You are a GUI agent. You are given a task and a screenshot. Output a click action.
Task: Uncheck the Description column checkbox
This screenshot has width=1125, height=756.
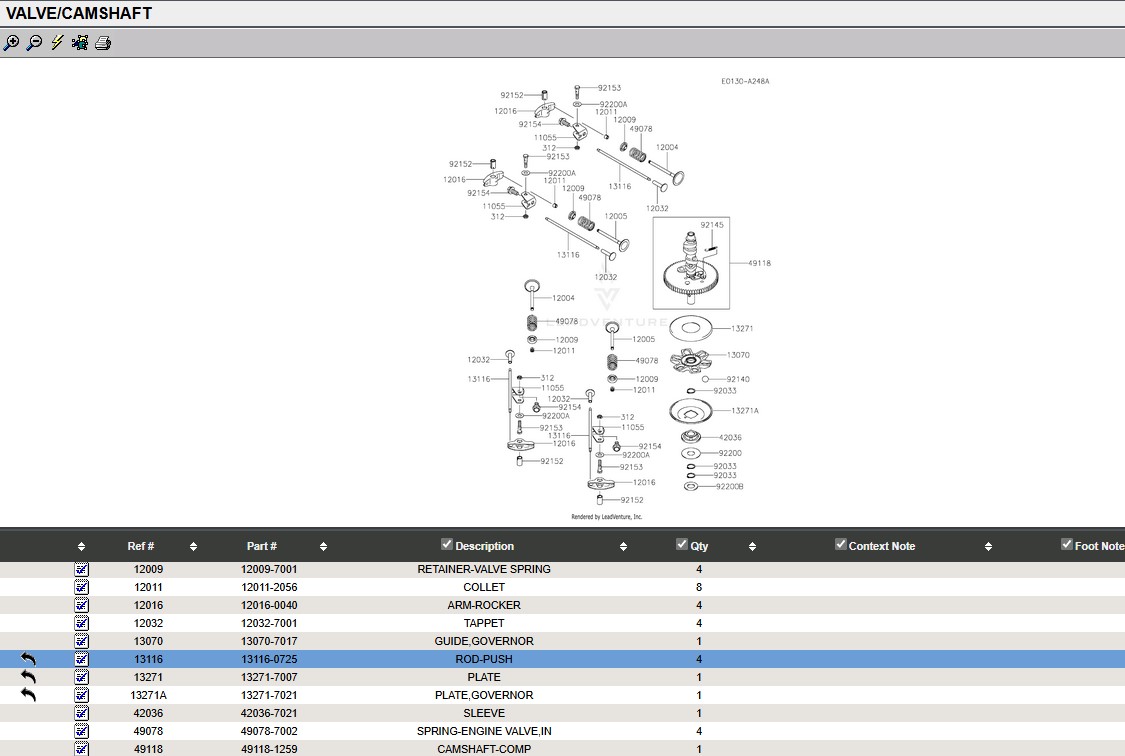[x=447, y=545]
